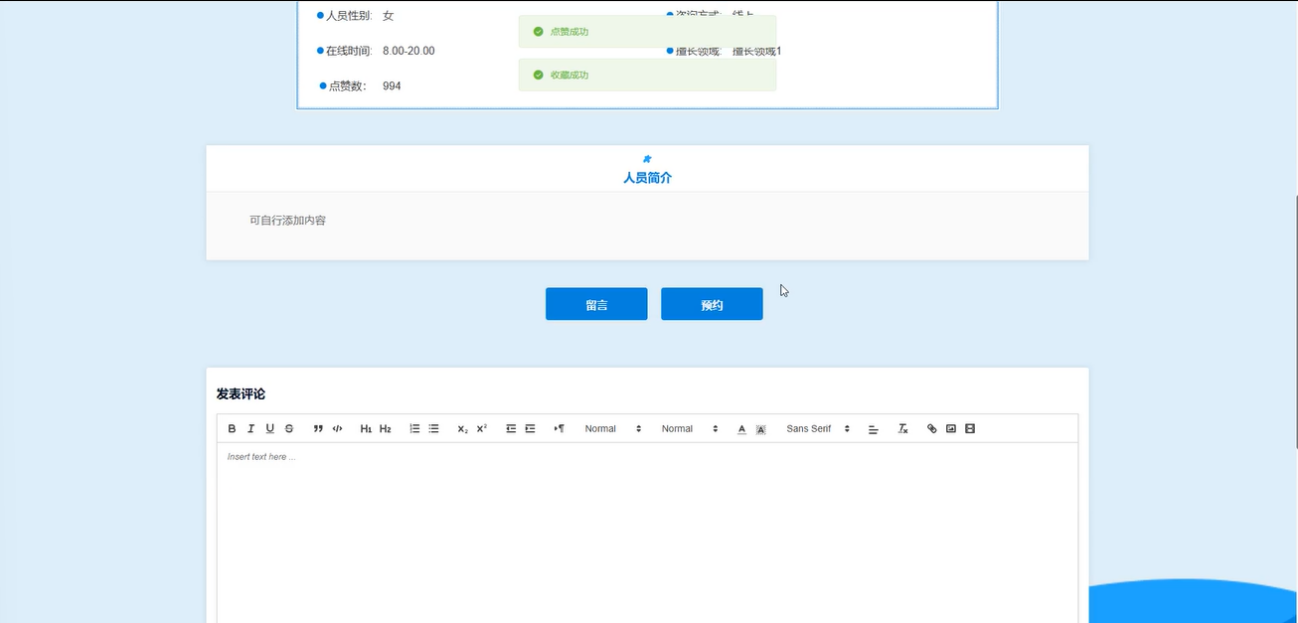Toggle bold formatting in comment editor
This screenshot has width=1298, height=623.
(x=232, y=429)
